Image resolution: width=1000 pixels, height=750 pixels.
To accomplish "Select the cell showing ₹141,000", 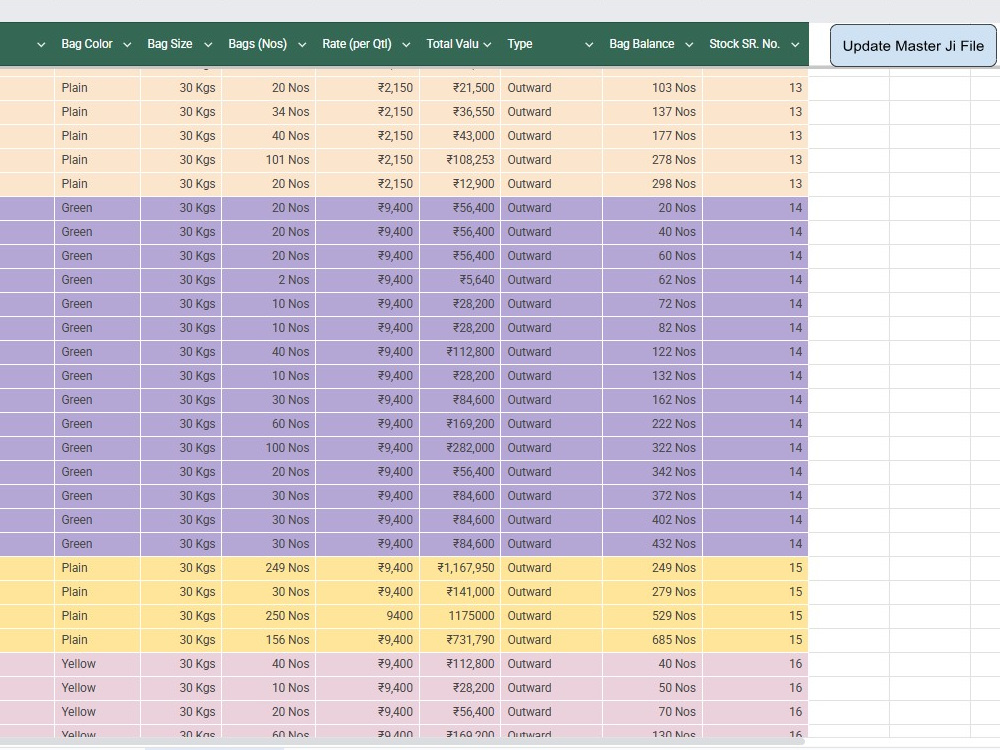I will 460,592.
